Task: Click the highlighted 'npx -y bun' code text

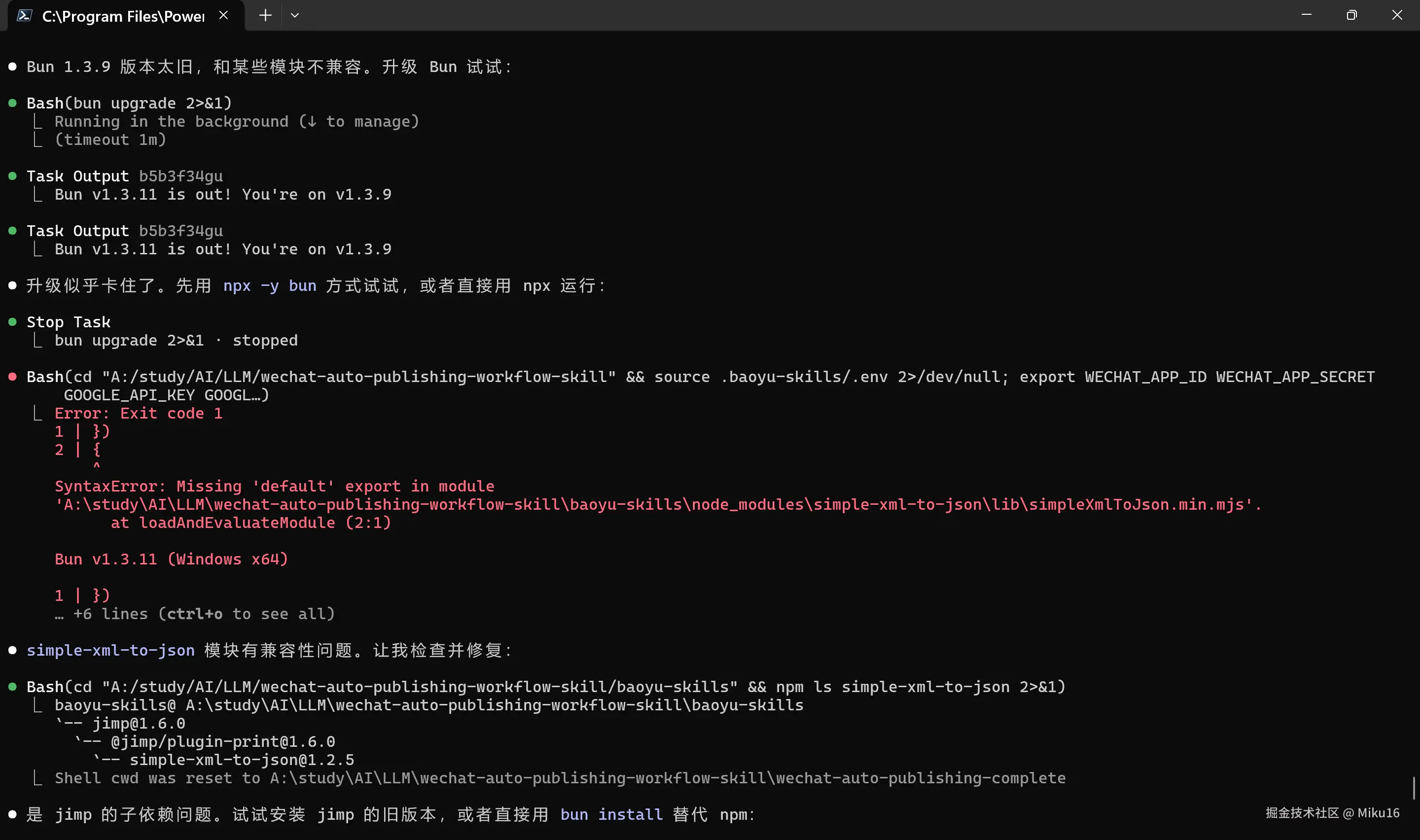Action: click(269, 286)
